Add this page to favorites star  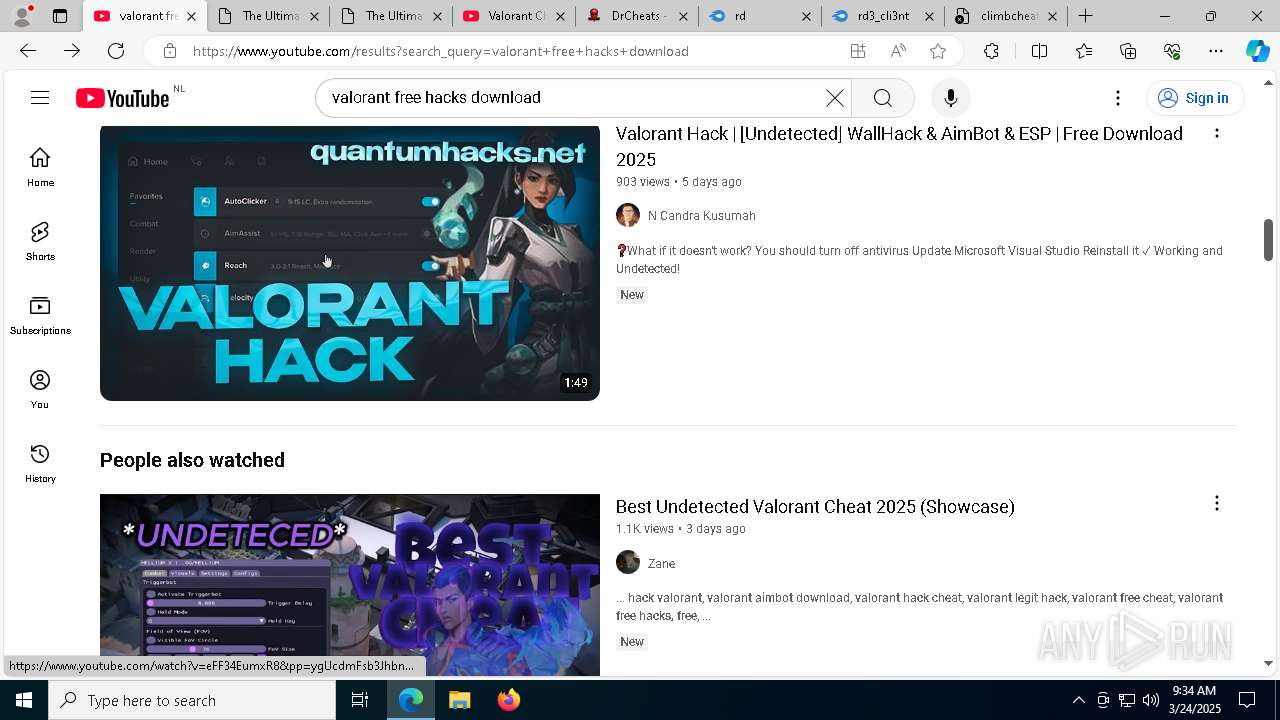click(x=938, y=51)
